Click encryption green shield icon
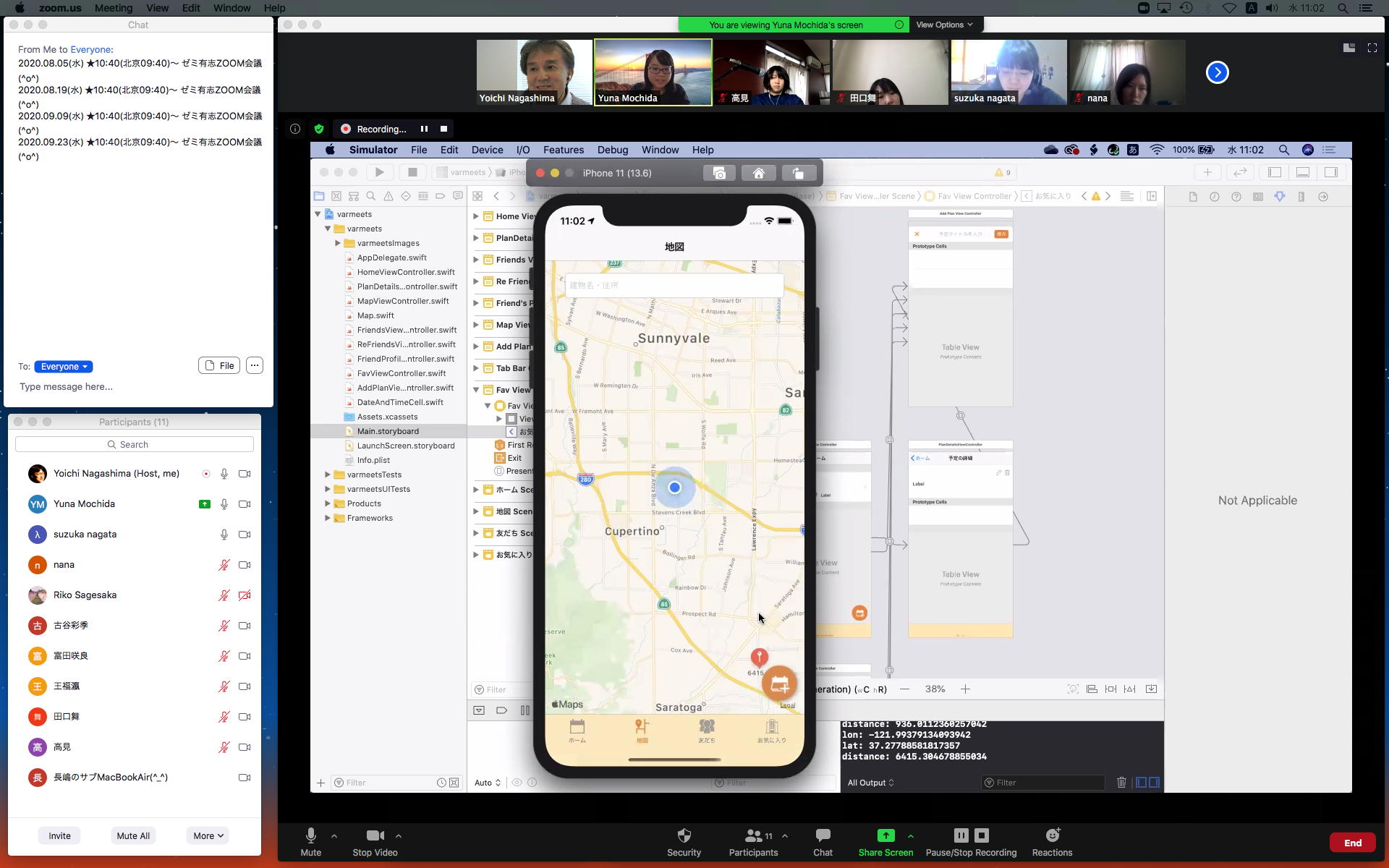The height and width of the screenshot is (868, 1389). pyautogui.click(x=318, y=129)
